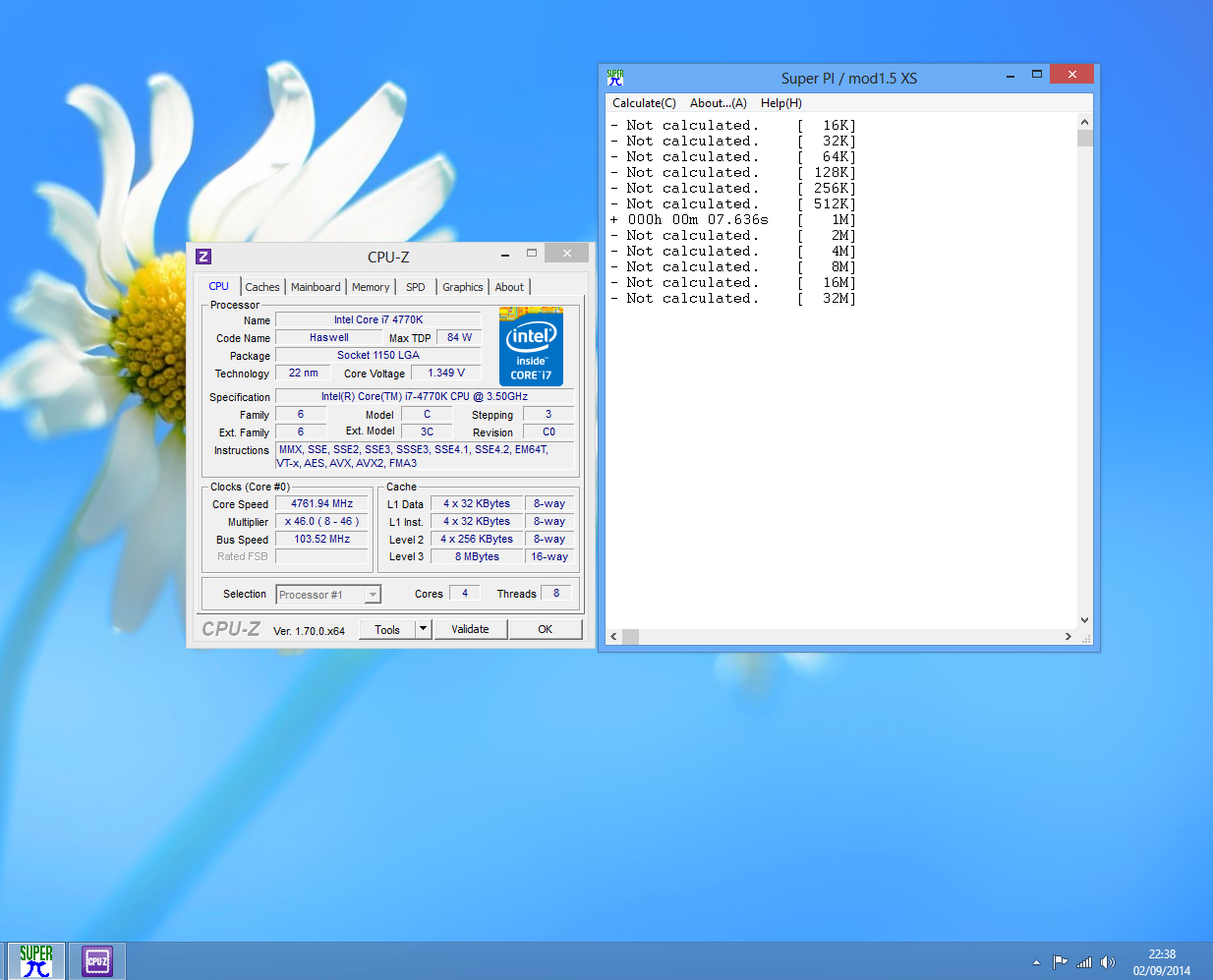Switch to the Mainboard tab in CPU-Z
The height and width of the screenshot is (980, 1213).
(316, 287)
